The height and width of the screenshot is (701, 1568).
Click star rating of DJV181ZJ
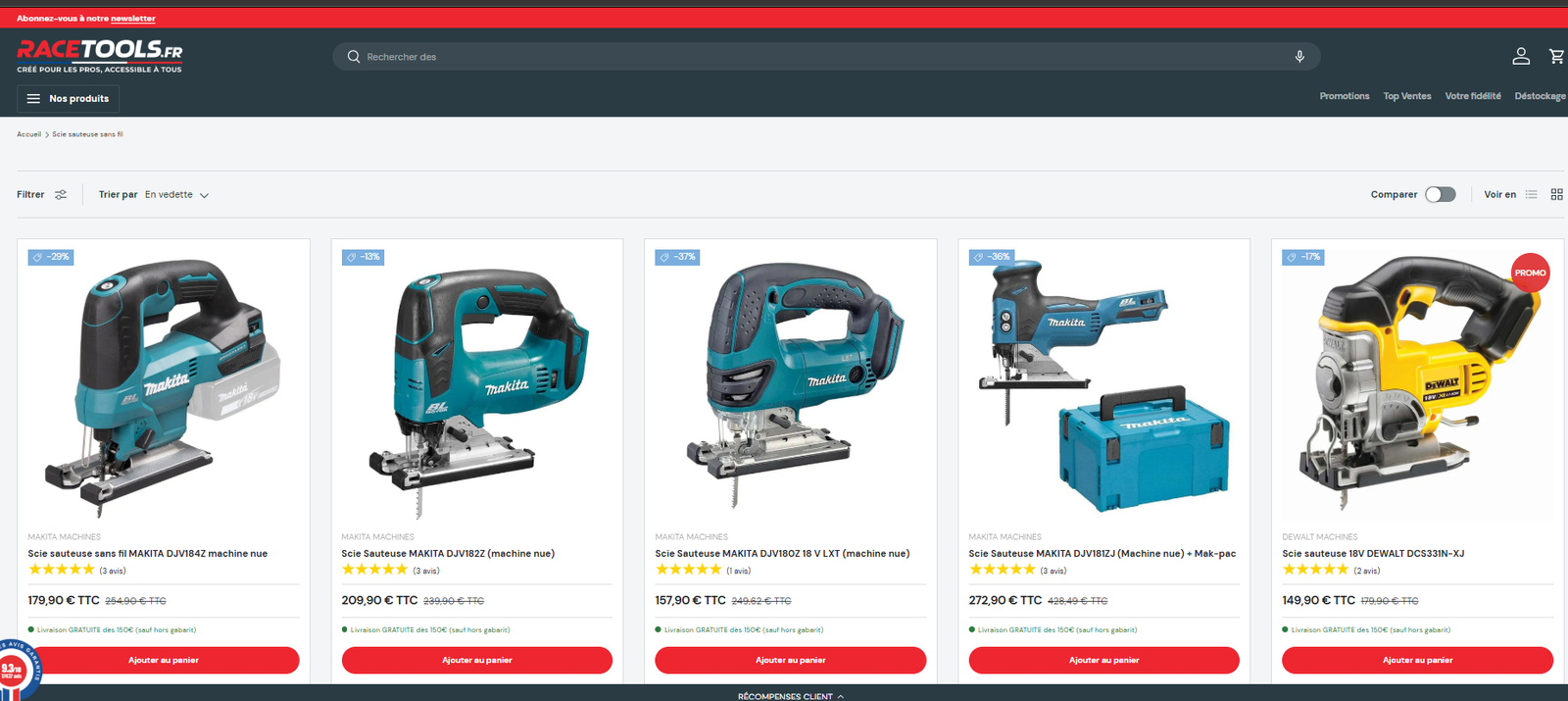tap(1002, 570)
